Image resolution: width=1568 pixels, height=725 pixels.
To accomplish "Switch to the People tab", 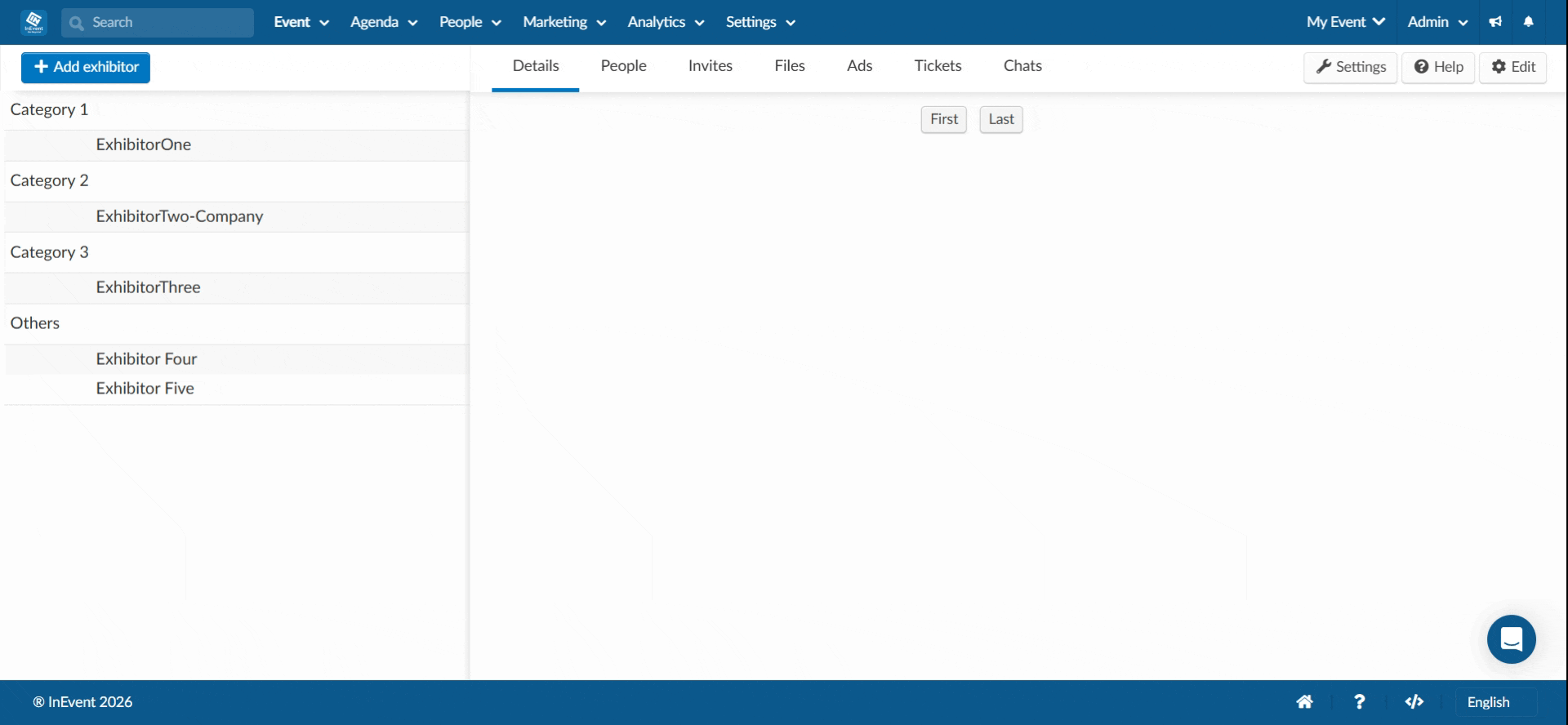I will point(624,66).
